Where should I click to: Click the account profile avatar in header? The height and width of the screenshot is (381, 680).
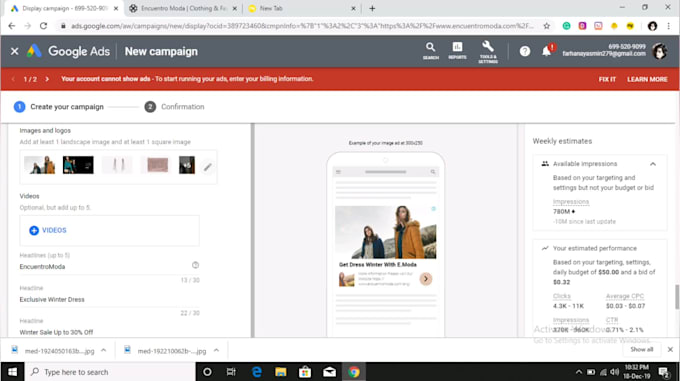[660, 51]
